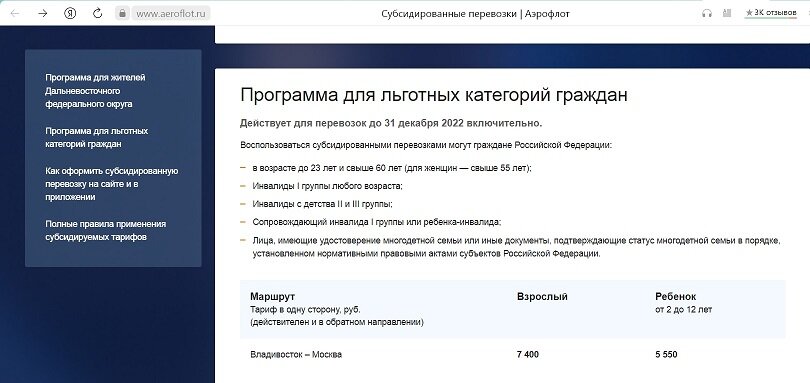Click the Ребенок column header
This screenshot has width=810, height=383.
[676, 297]
